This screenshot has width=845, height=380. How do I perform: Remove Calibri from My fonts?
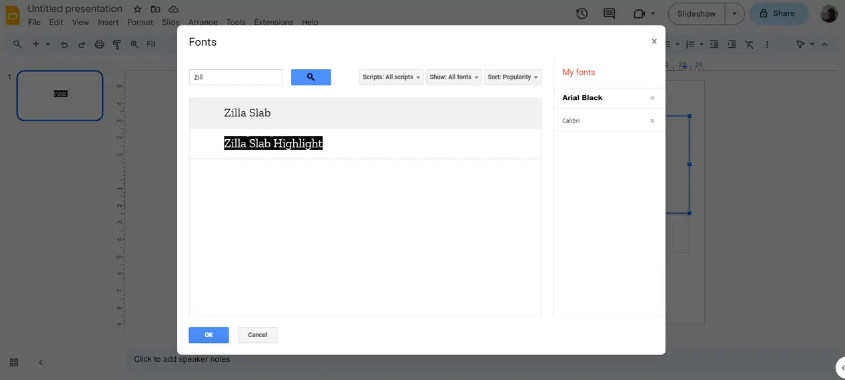(x=652, y=121)
